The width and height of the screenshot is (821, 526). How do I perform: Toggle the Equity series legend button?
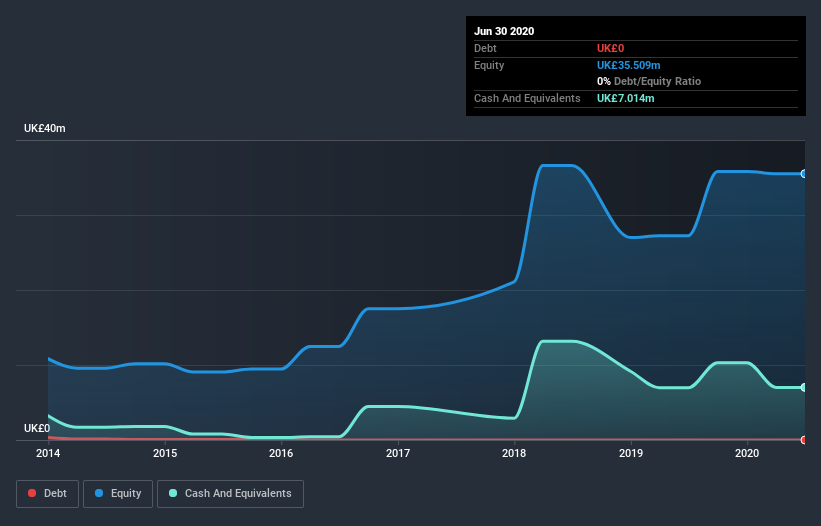(118, 494)
